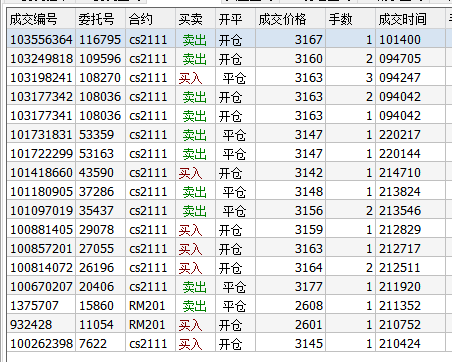Image resolution: width=452 pixels, height=362 pixels.
Task: Click order number 53163
Action: tap(96, 154)
